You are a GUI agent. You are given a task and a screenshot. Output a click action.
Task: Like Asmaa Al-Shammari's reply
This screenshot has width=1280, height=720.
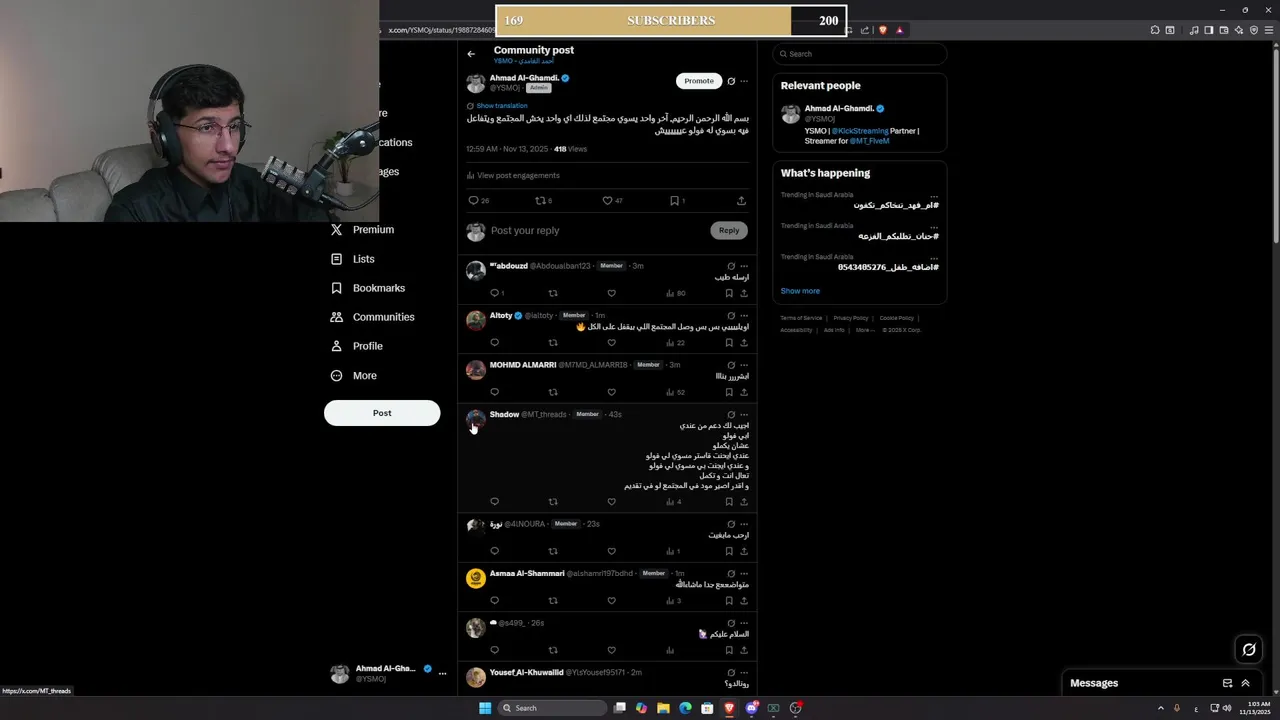611,600
